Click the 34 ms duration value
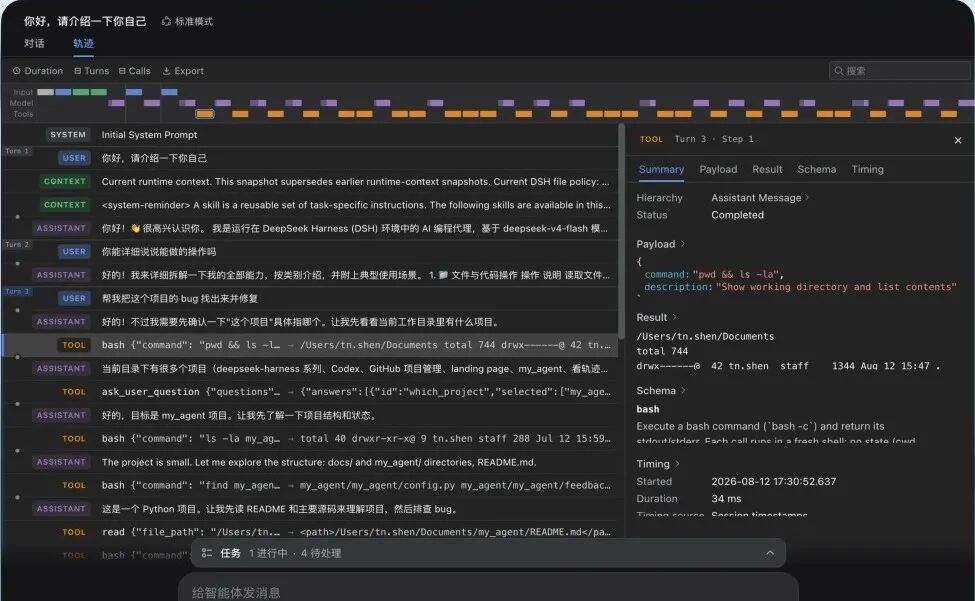975x601 pixels. point(726,498)
